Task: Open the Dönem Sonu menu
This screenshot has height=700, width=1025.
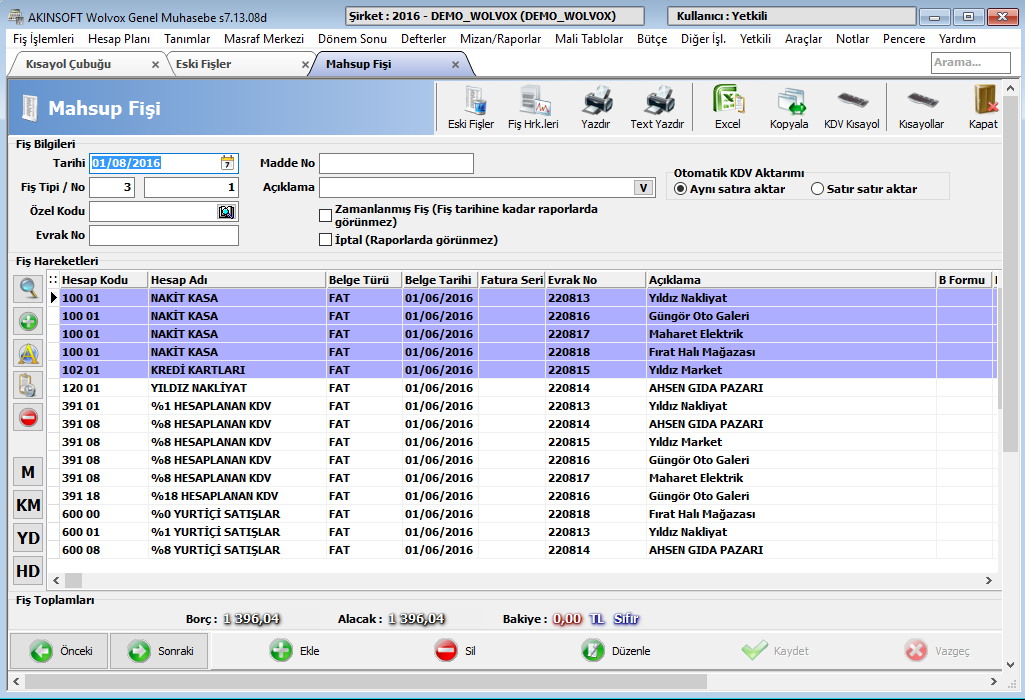Action: 352,39
